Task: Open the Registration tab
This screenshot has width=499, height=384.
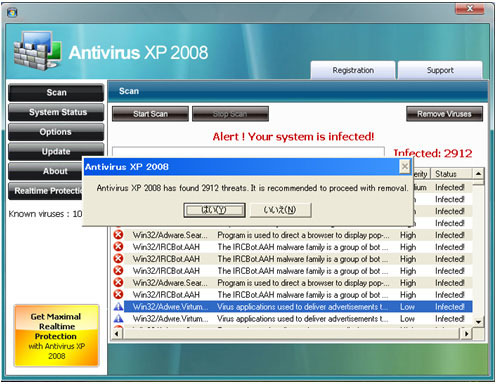Action: [353, 70]
